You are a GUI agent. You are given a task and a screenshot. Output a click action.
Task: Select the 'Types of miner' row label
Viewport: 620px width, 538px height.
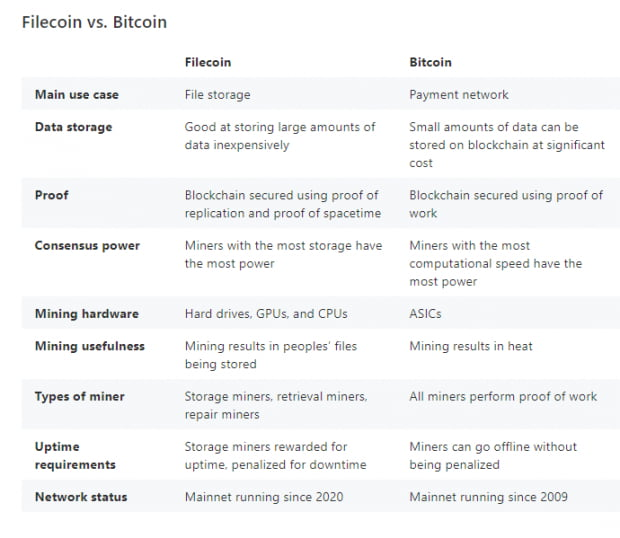pyautogui.click(x=80, y=397)
